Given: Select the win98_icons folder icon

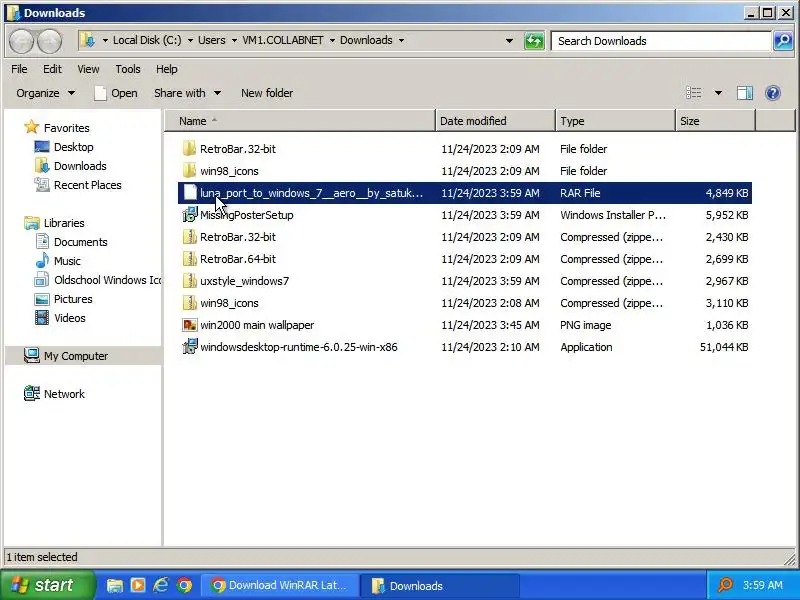Looking at the screenshot, I should click(189, 171).
